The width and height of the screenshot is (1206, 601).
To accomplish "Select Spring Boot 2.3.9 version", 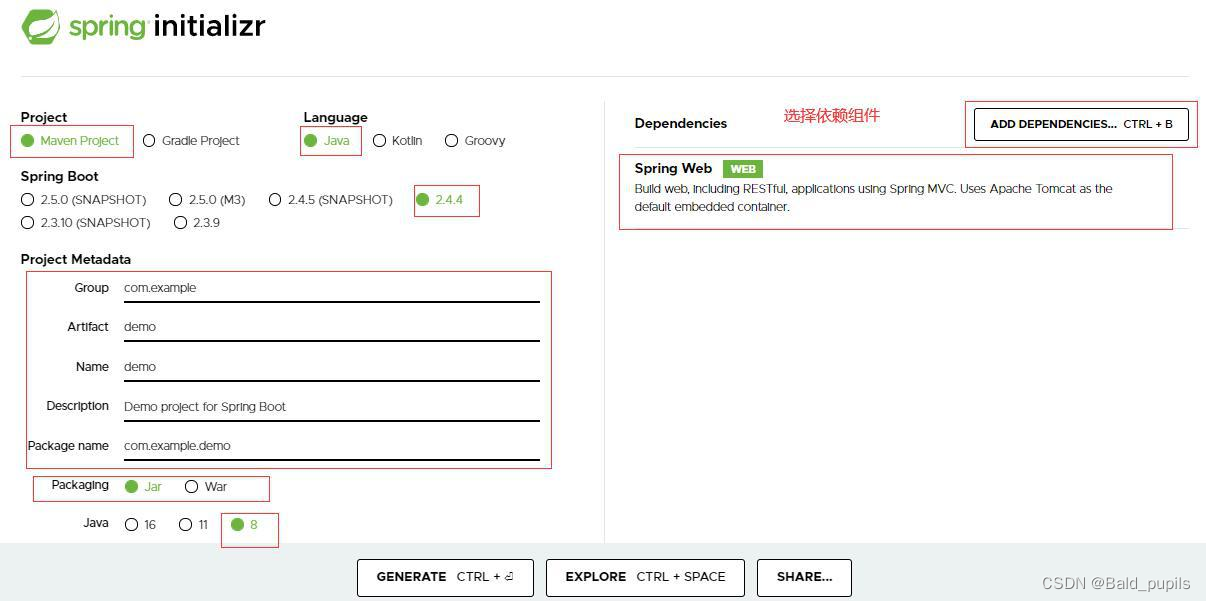I will pos(197,223).
